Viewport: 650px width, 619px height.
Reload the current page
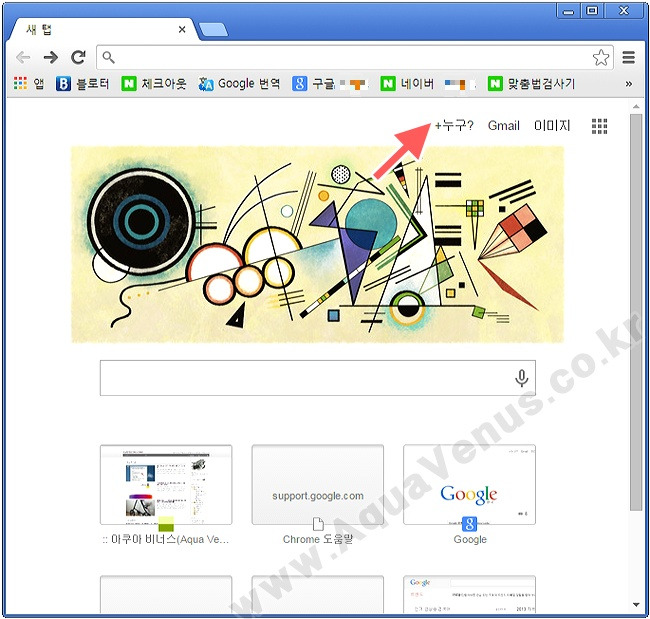point(78,57)
